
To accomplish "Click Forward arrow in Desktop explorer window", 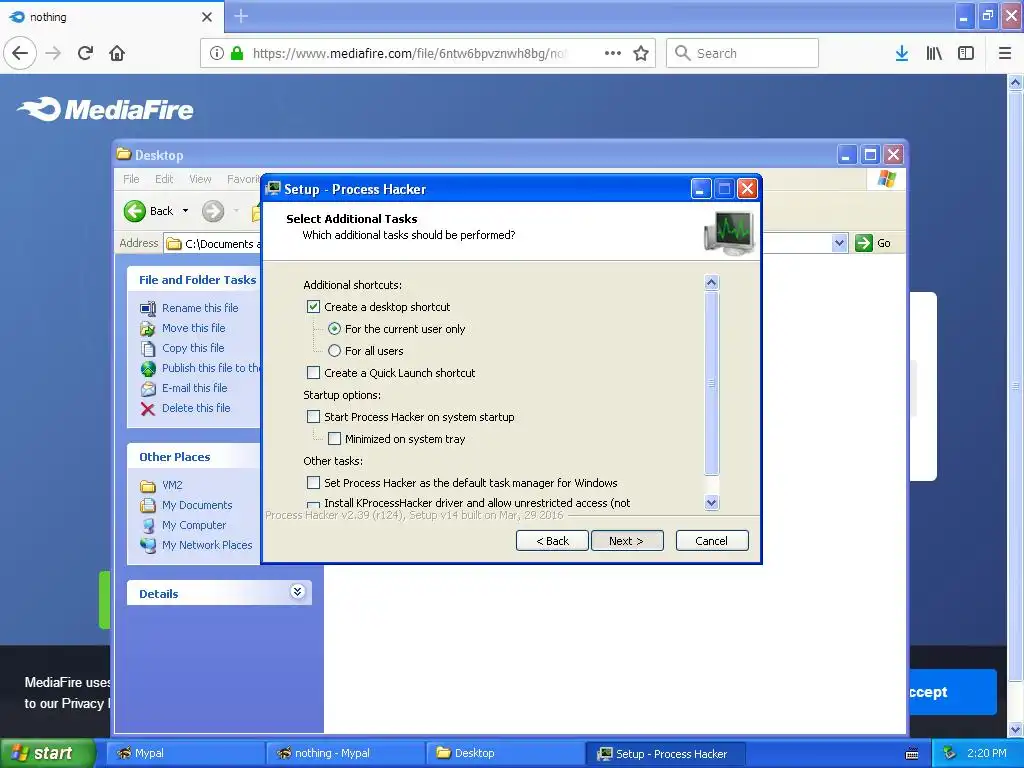I will pyautogui.click(x=213, y=211).
